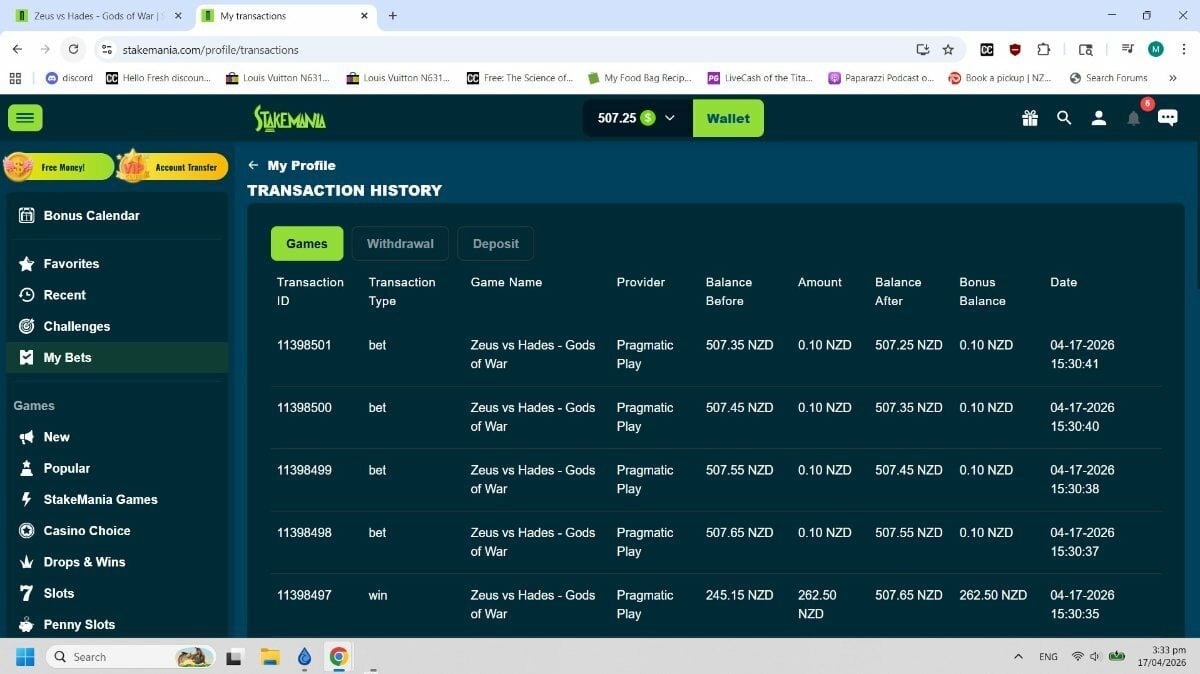The image size is (1200, 674).
Task: Switch to the Deposit tab
Action: [495, 243]
